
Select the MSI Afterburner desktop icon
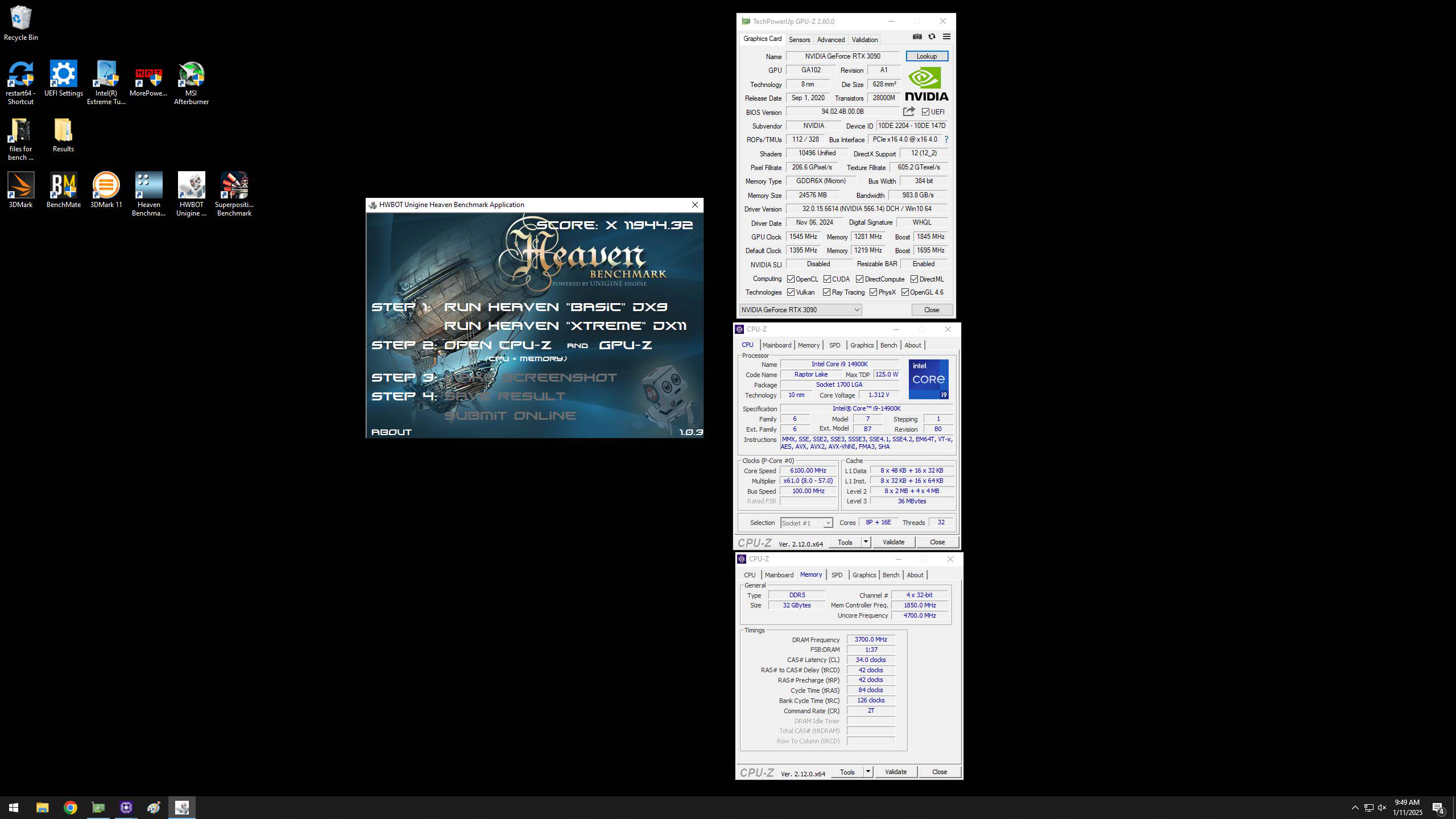pyautogui.click(x=191, y=83)
